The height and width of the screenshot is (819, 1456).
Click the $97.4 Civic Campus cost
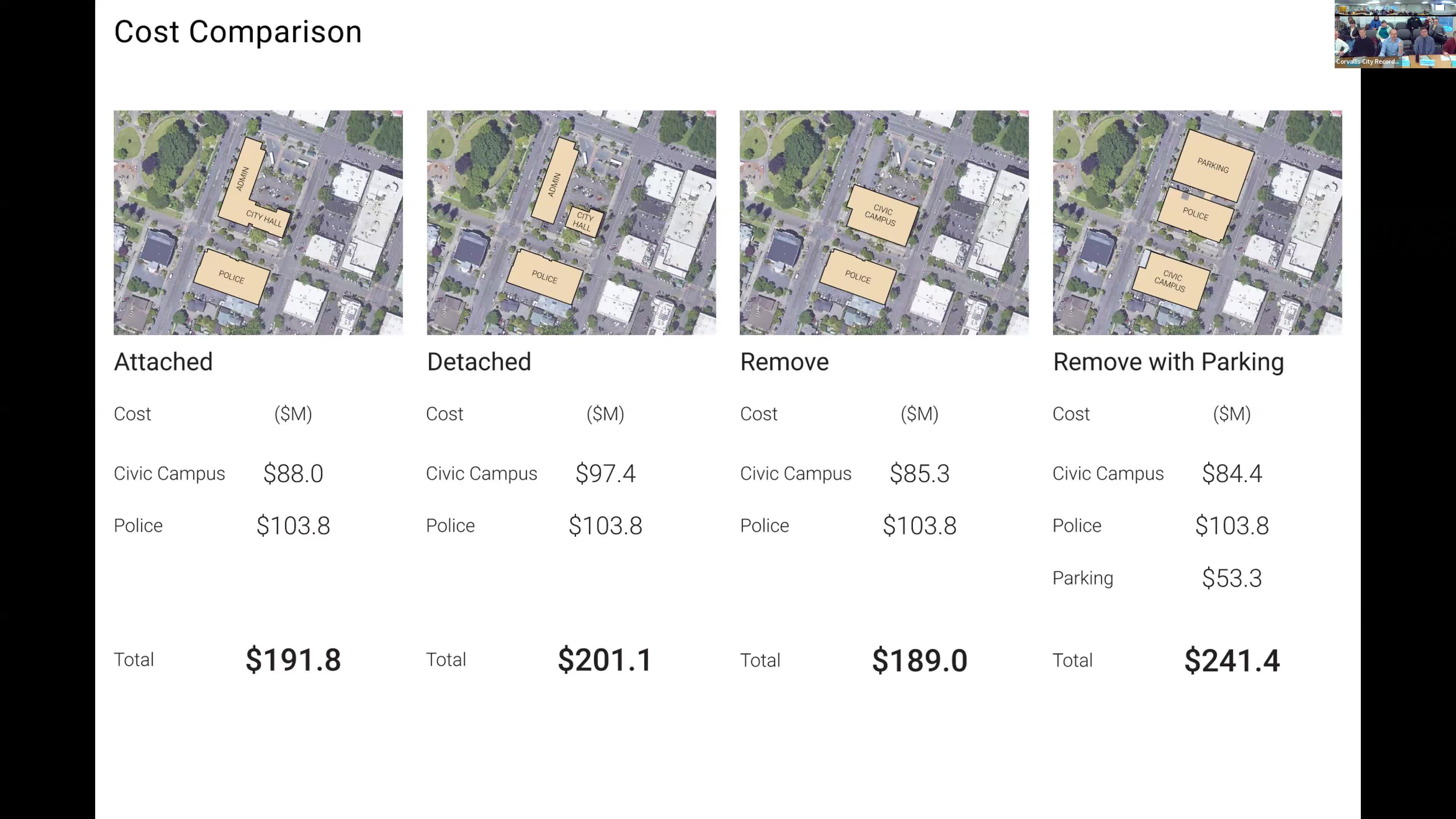606,473
